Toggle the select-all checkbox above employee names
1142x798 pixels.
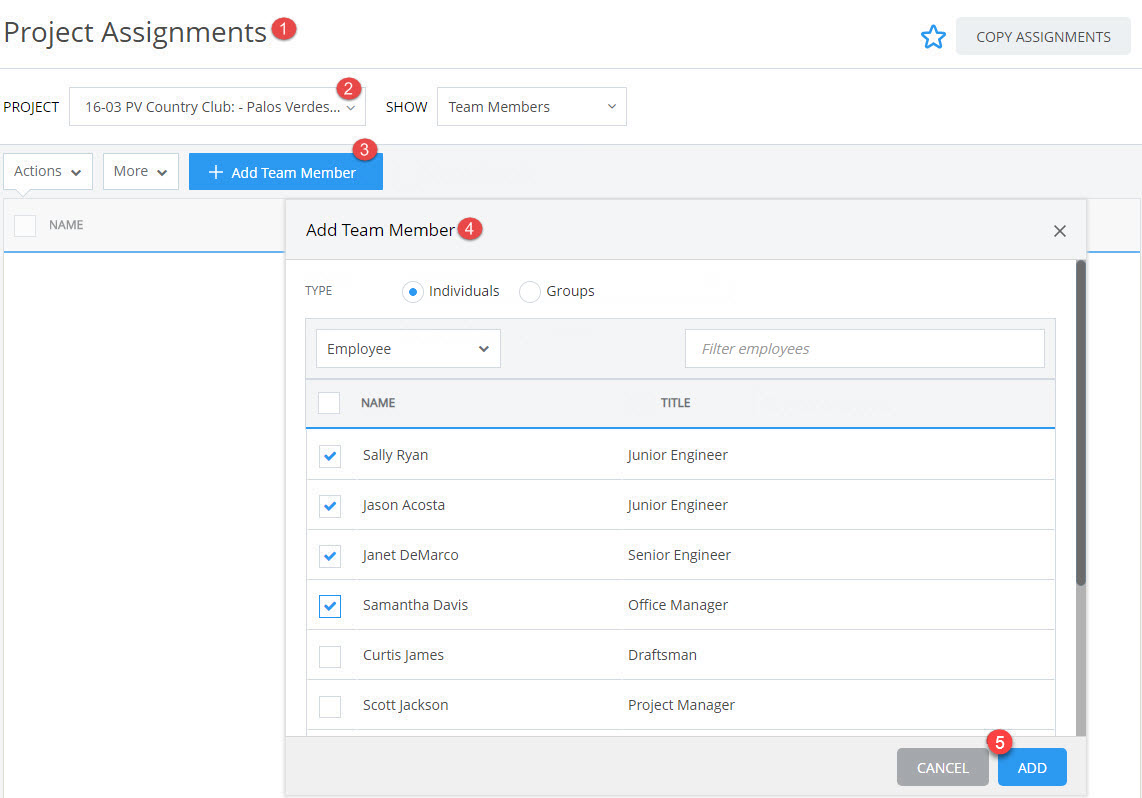[330, 402]
